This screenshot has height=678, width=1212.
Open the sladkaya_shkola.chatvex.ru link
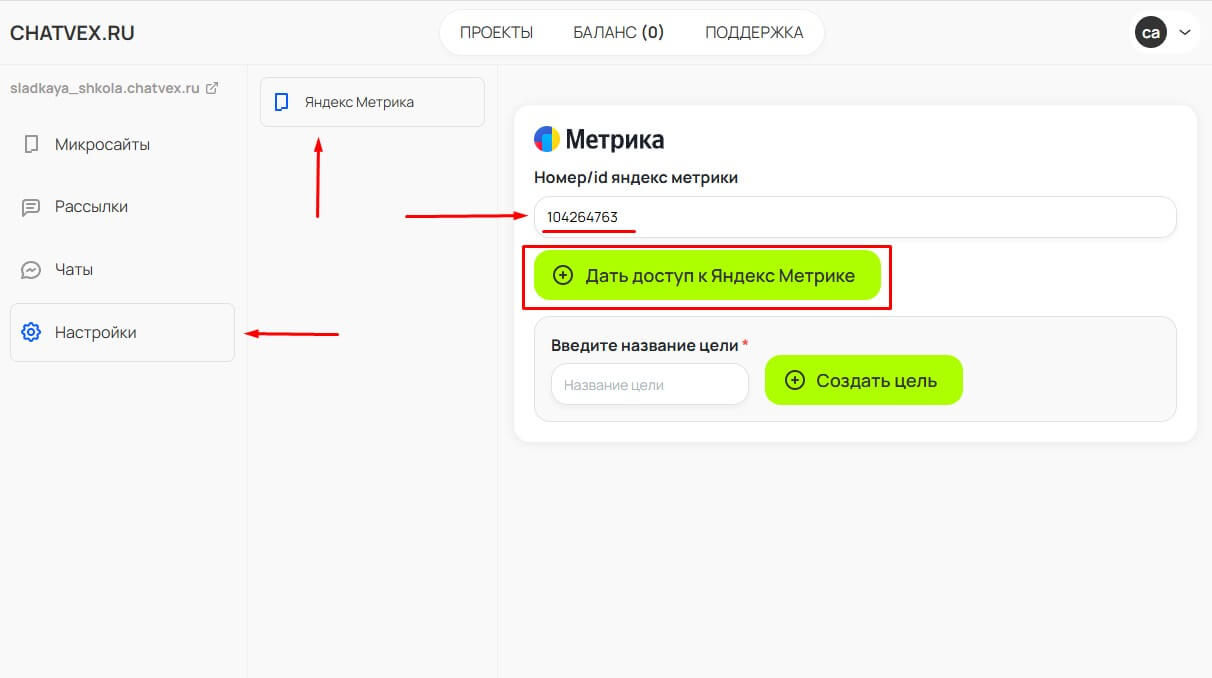105,88
